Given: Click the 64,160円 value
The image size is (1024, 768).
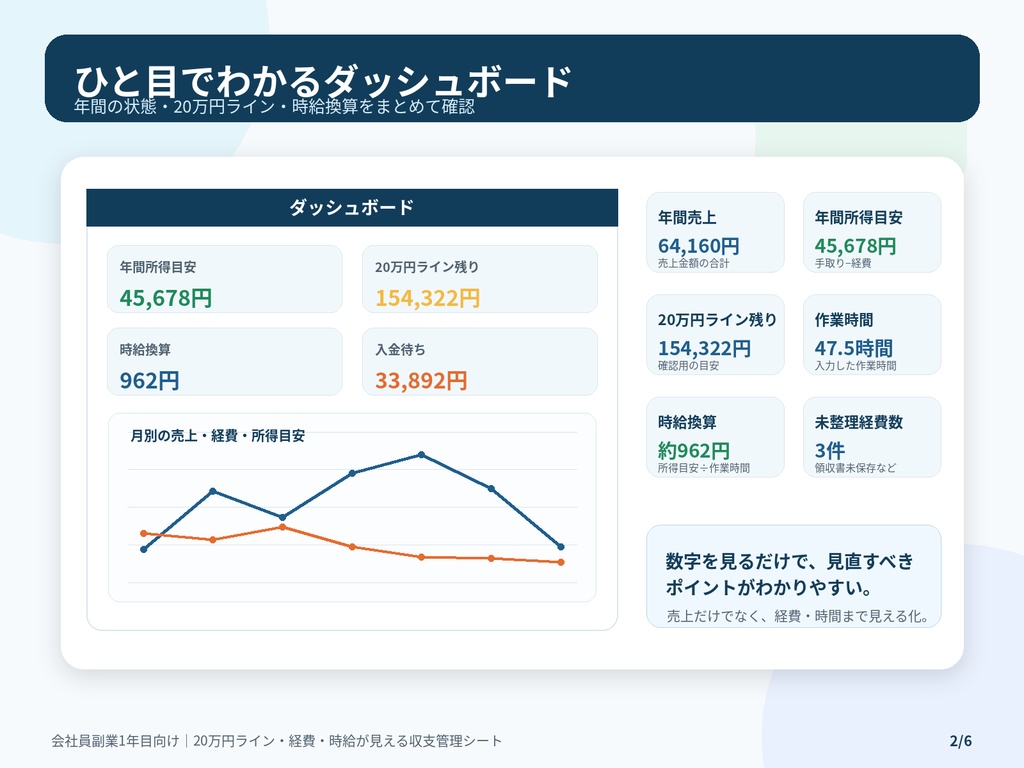Looking at the screenshot, I should point(699,246).
